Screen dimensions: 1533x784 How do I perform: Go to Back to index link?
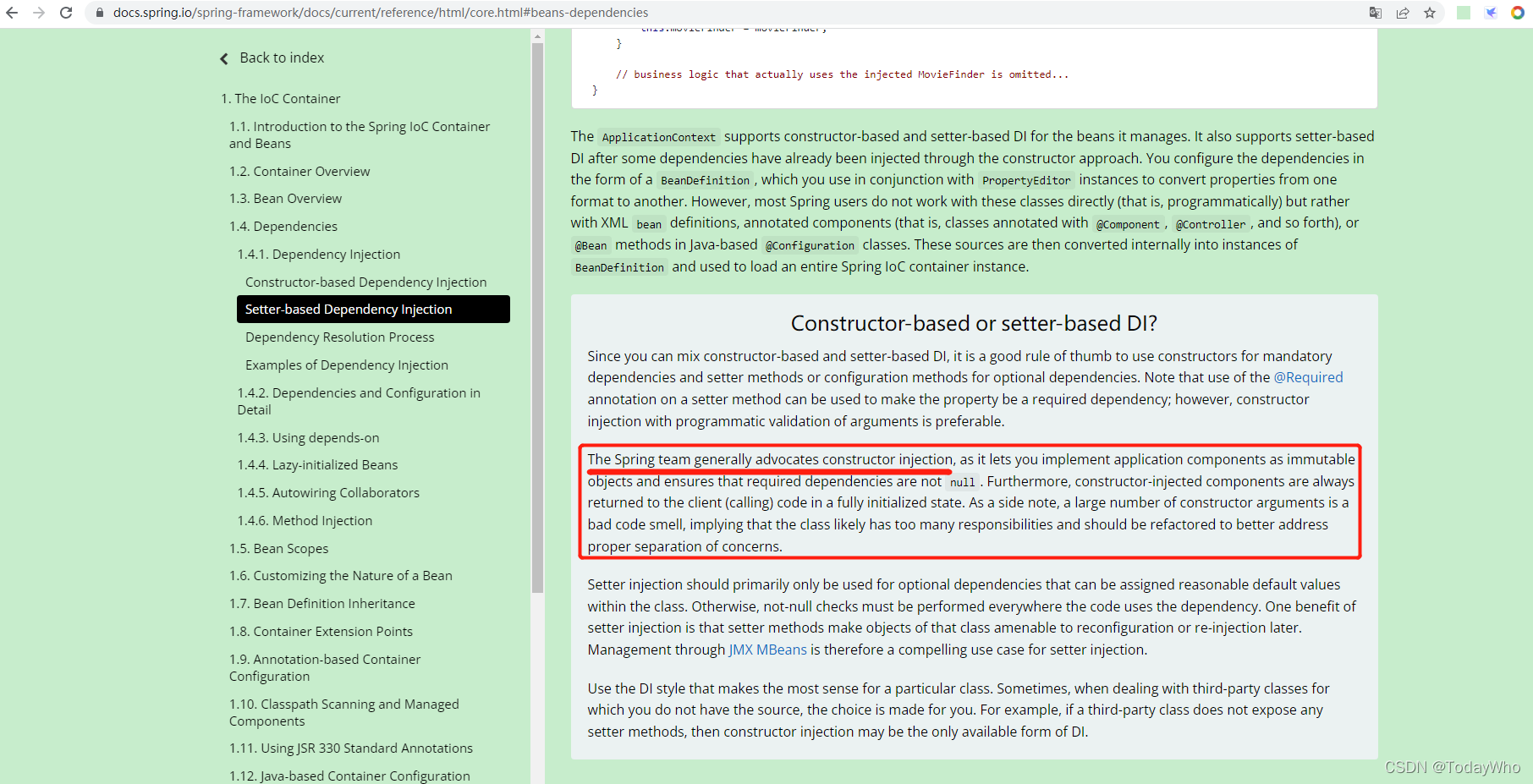[x=282, y=58]
